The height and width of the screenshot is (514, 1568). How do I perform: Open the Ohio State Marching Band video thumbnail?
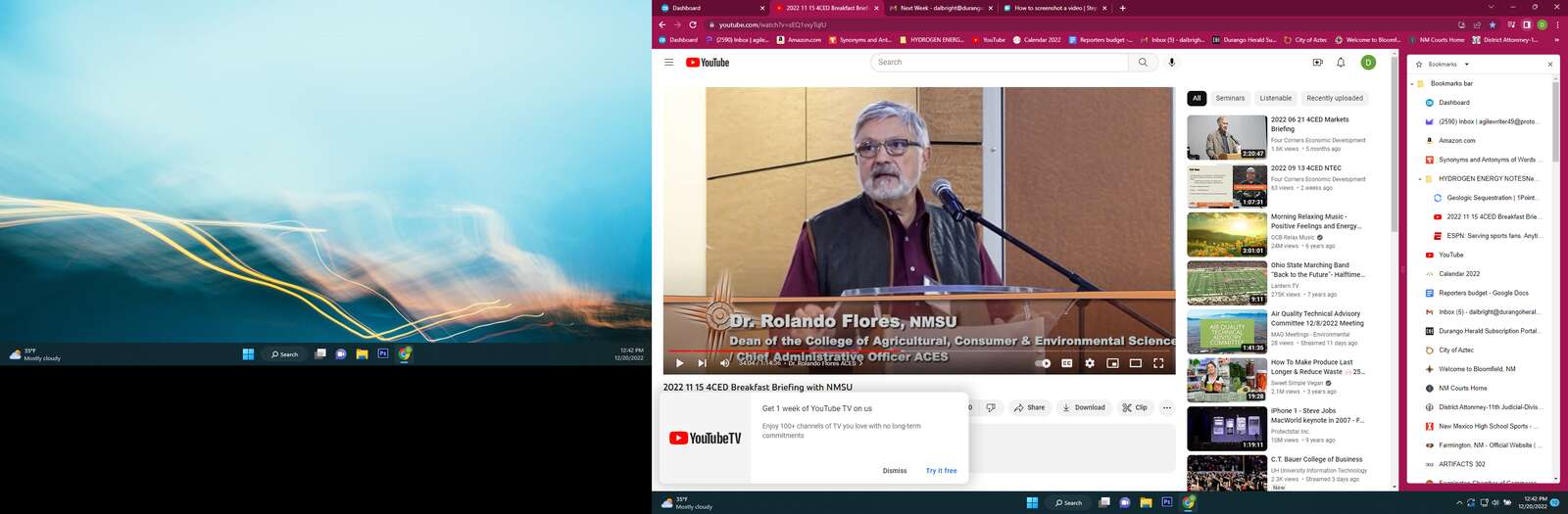tap(1227, 283)
